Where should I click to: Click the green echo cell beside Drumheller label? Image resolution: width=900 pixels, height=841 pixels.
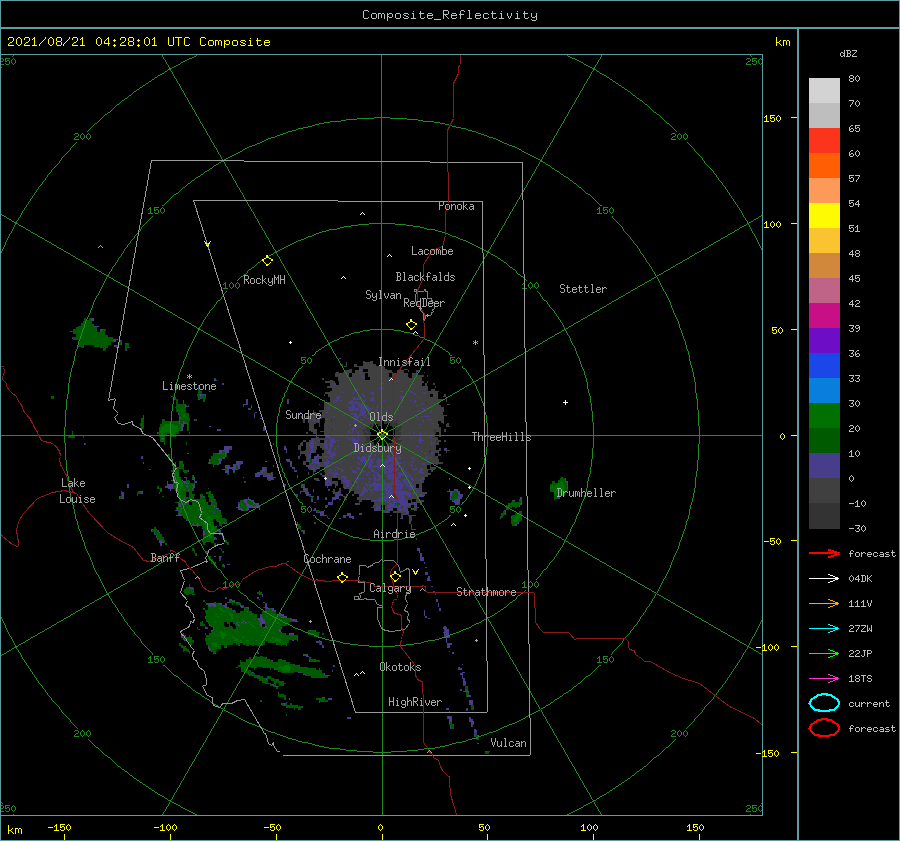pyautogui.click(x=559, y=487)
